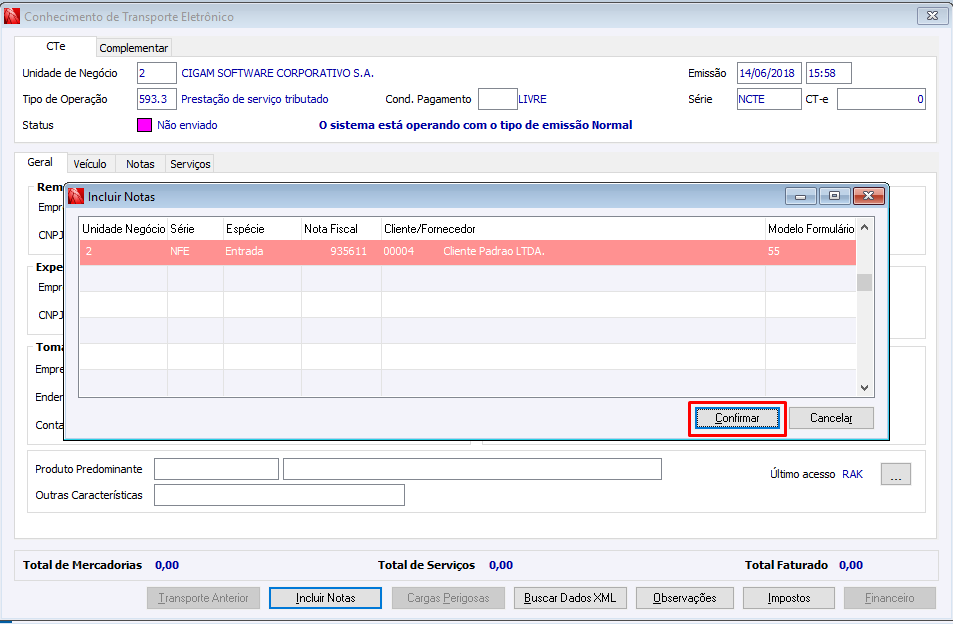Click the Modelo Formulário column header
Screen dimensions: 953x624
811,229
